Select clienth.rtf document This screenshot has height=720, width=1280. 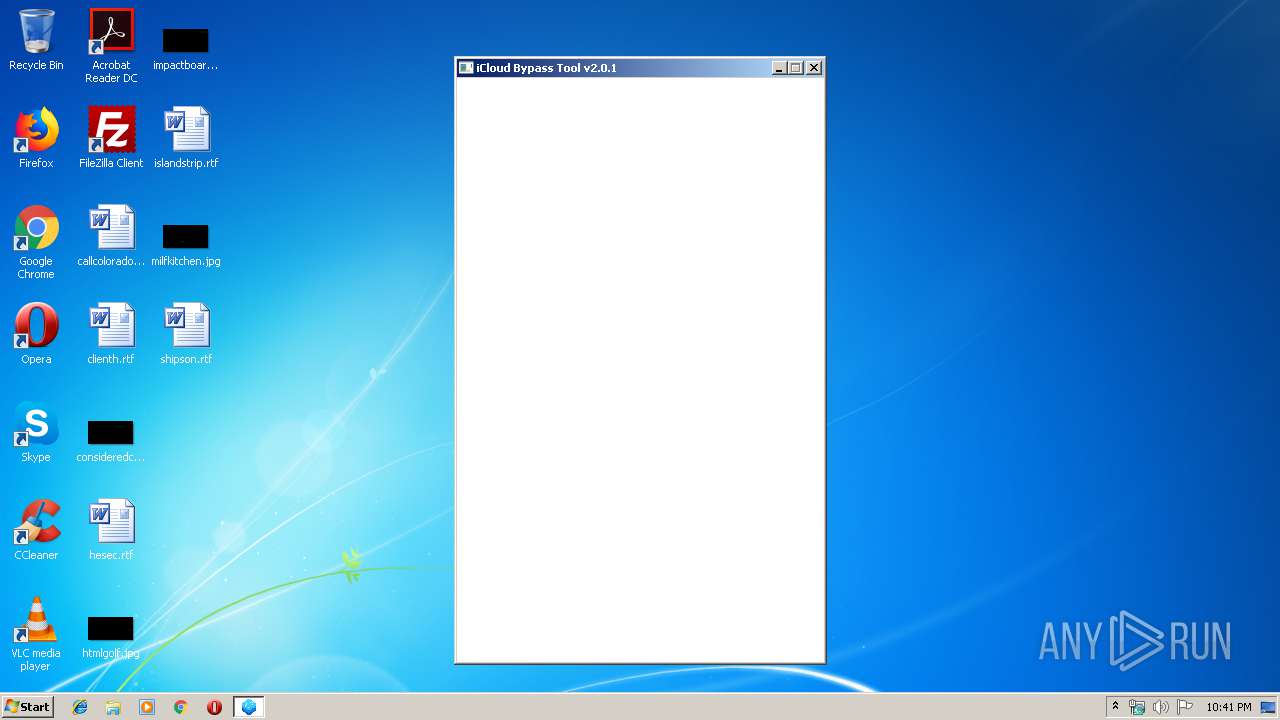coord(111,334)
